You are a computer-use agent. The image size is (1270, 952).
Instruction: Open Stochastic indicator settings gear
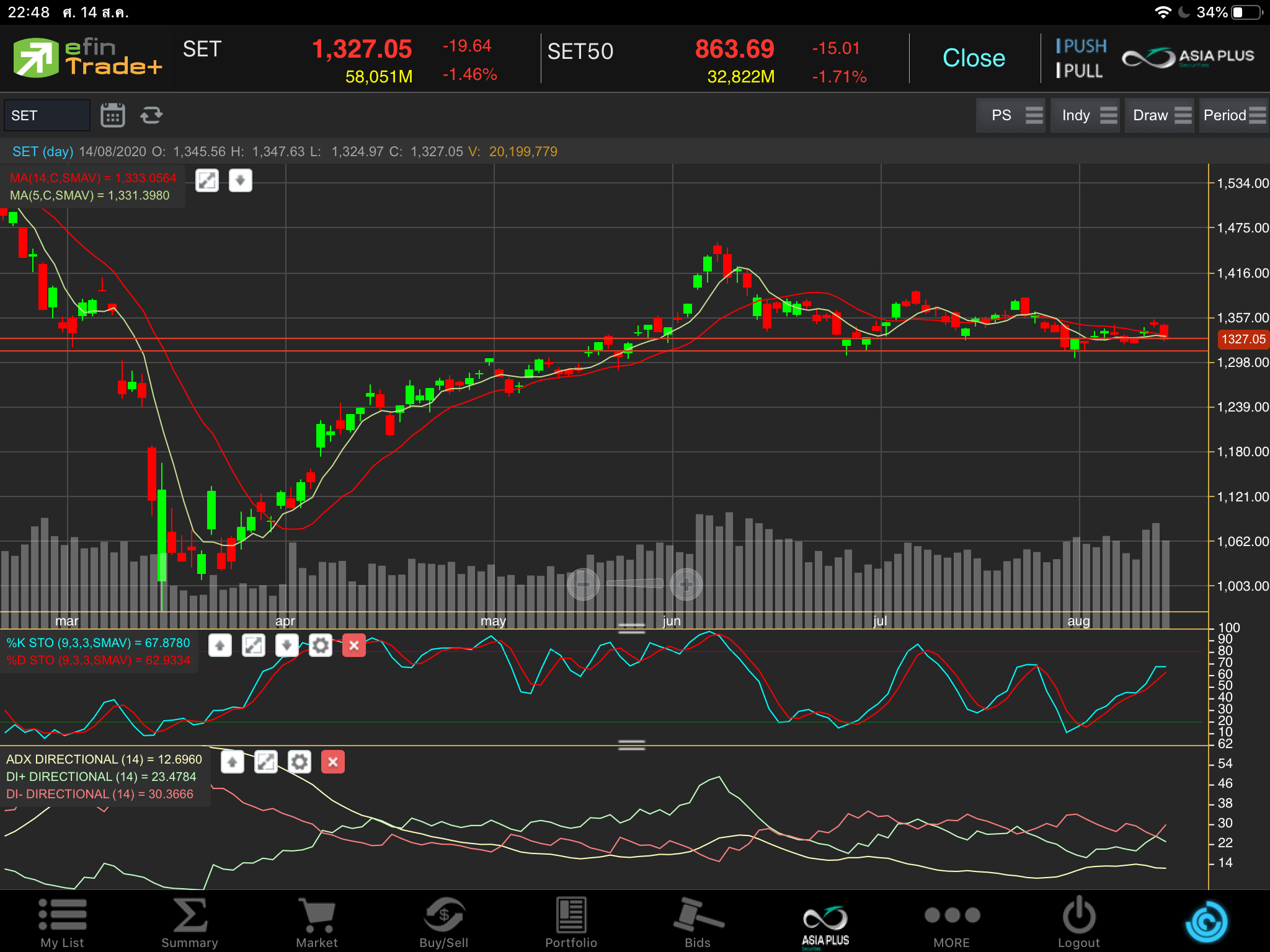pyautogui.click(x=321, y=646)
